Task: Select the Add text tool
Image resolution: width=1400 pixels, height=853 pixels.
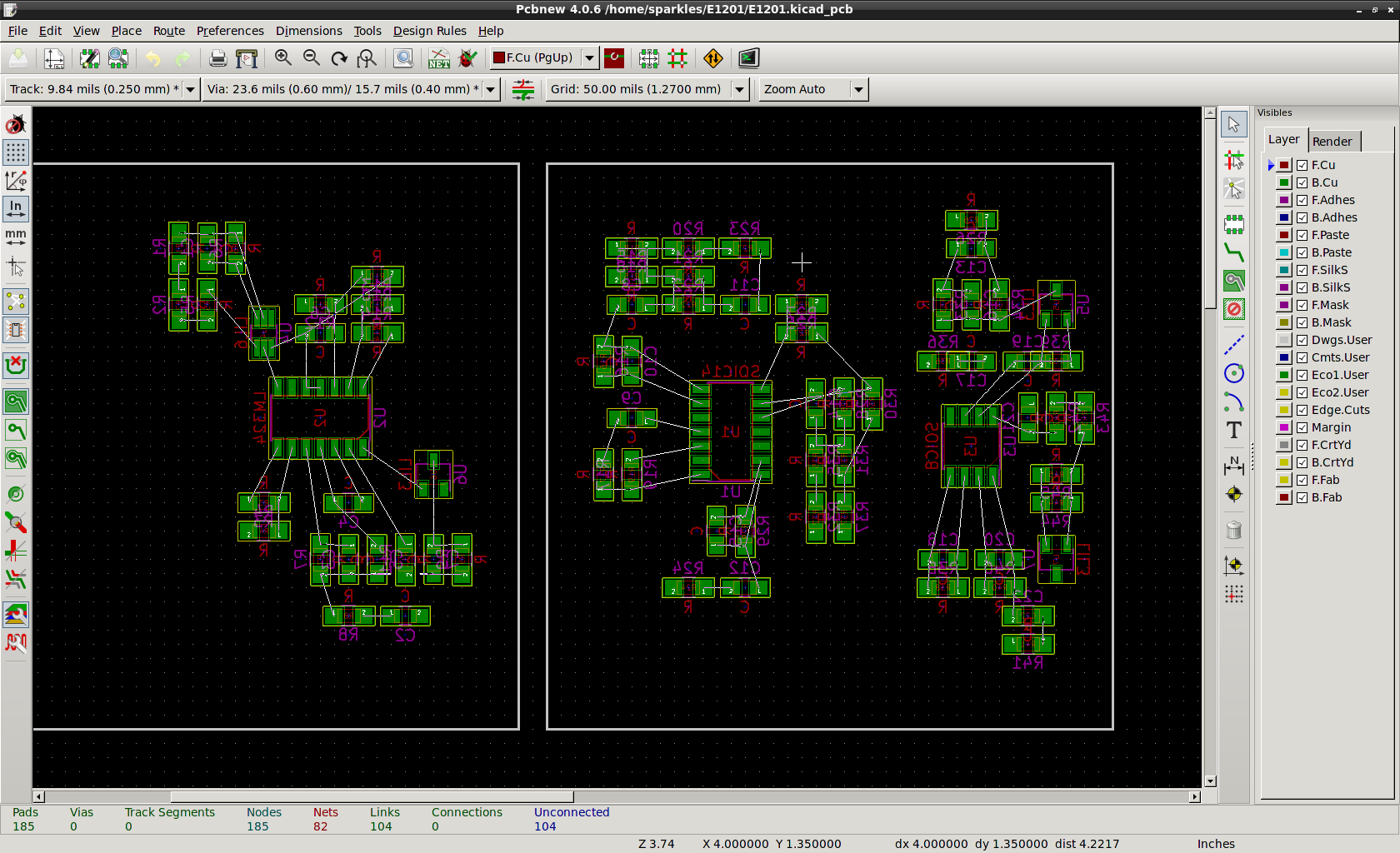Action: coord(1234,431)
